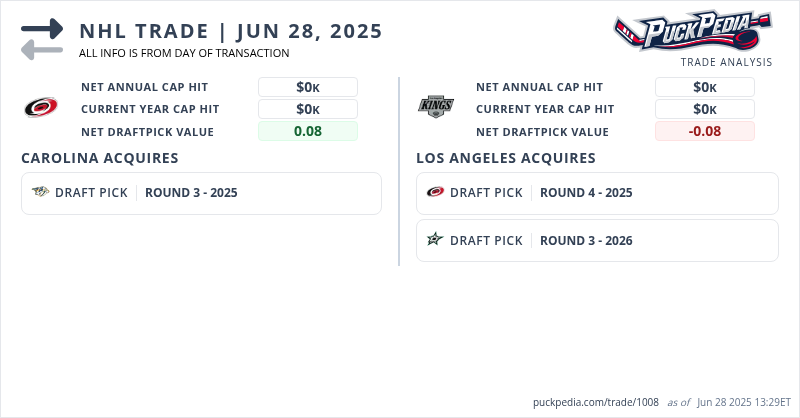Click the Los Angeles Kings team logo

(x=436, y=106)
